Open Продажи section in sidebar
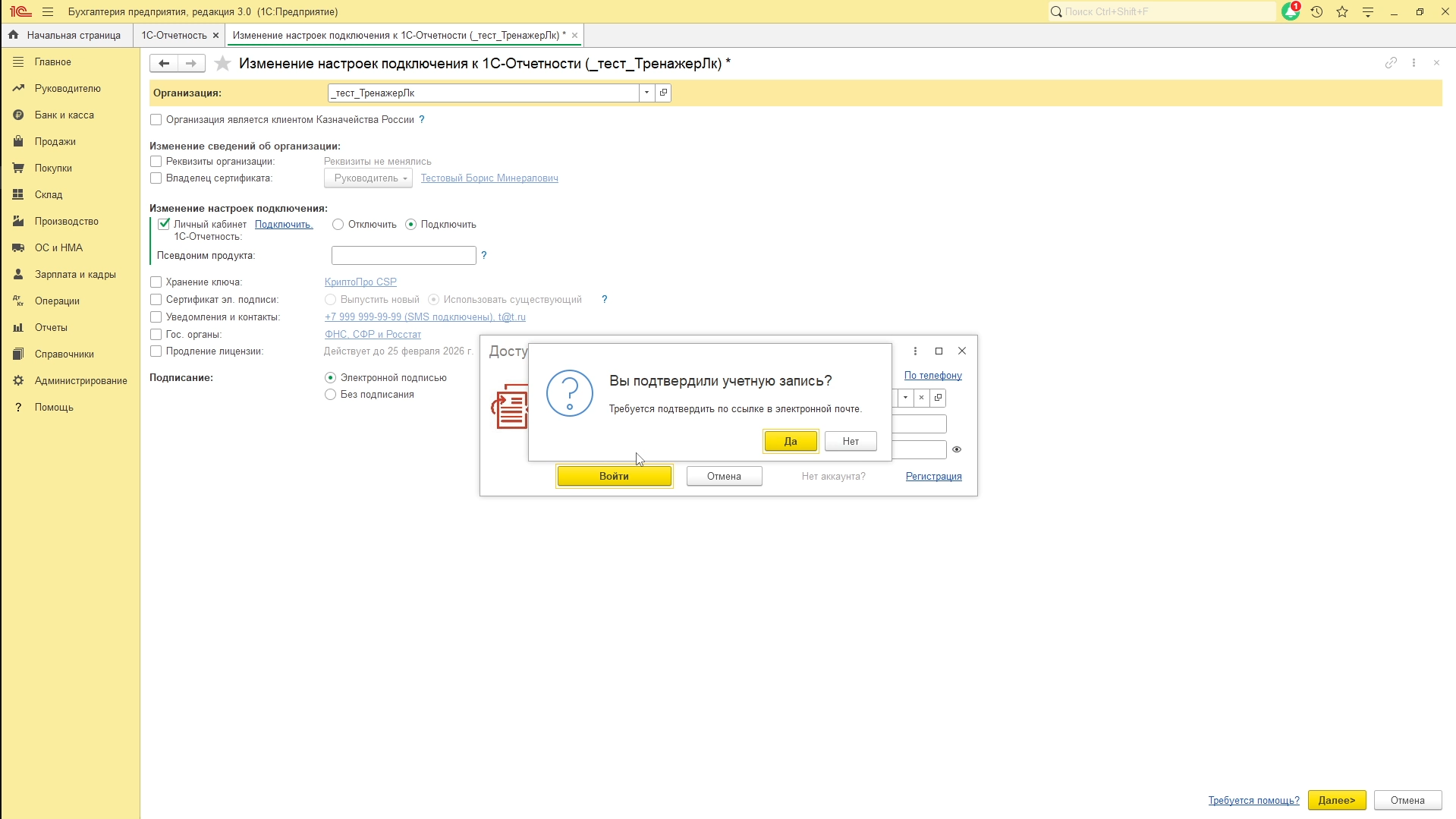This screenshot has height=819, width=1456. tap(71, 141)
